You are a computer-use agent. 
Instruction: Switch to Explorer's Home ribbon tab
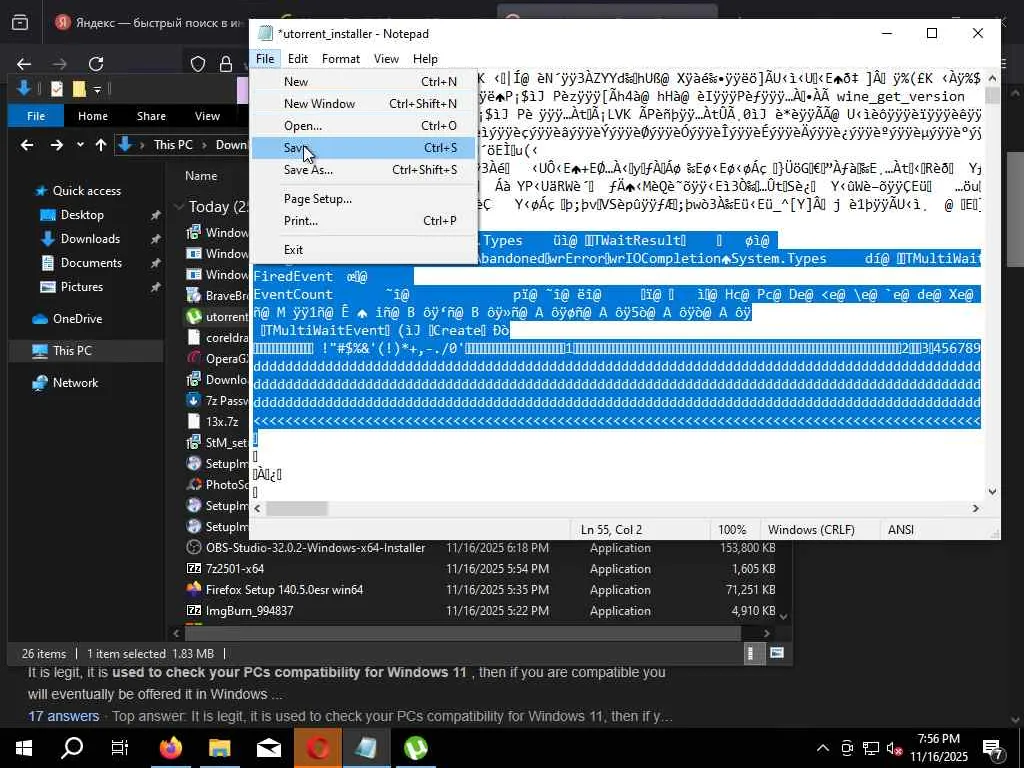click(93, 116)
